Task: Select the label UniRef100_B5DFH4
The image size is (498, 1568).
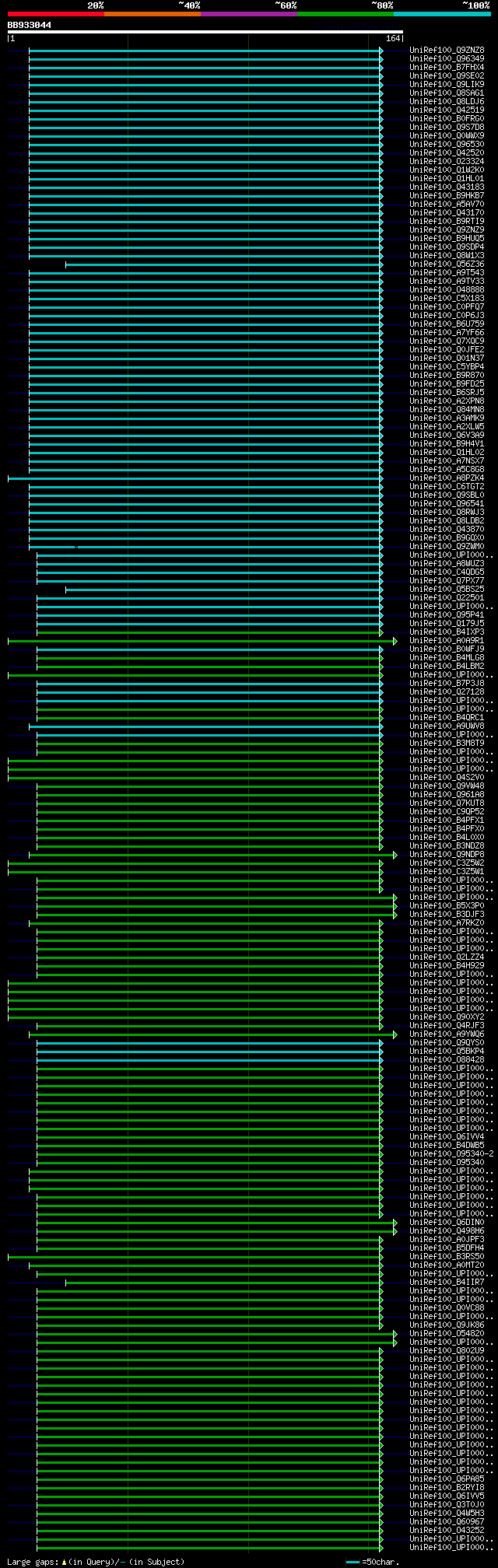Action: pyautogui.click(x=447, y=1248)
